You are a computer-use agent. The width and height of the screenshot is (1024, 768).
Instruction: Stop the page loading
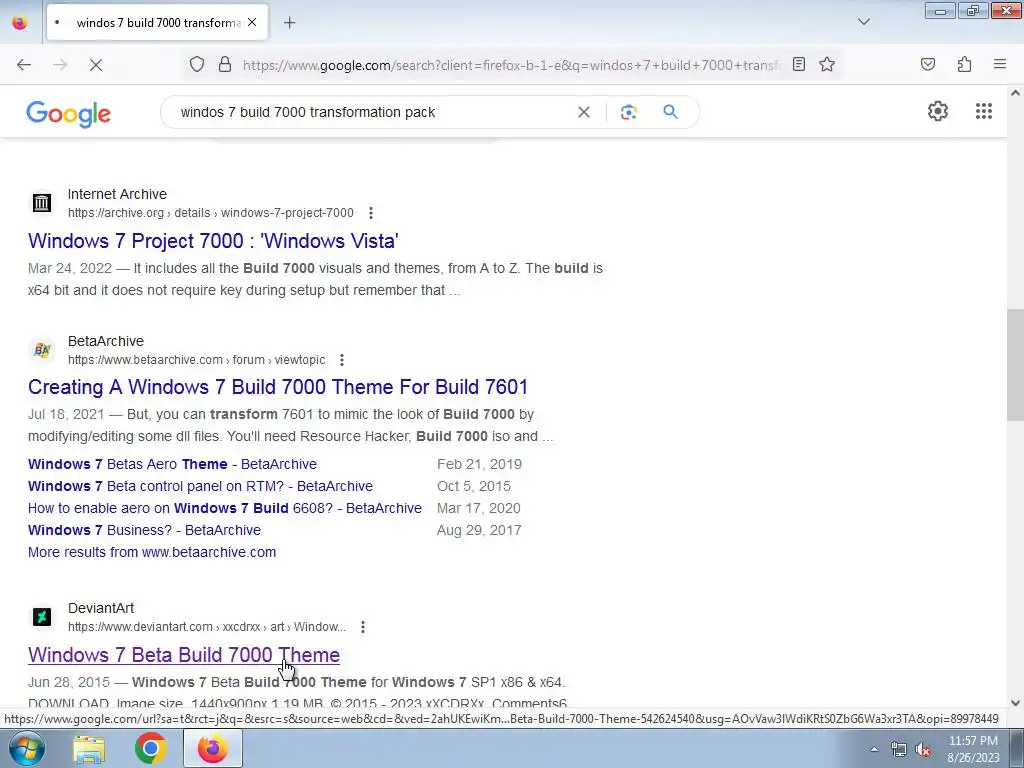tap(95, 65)
